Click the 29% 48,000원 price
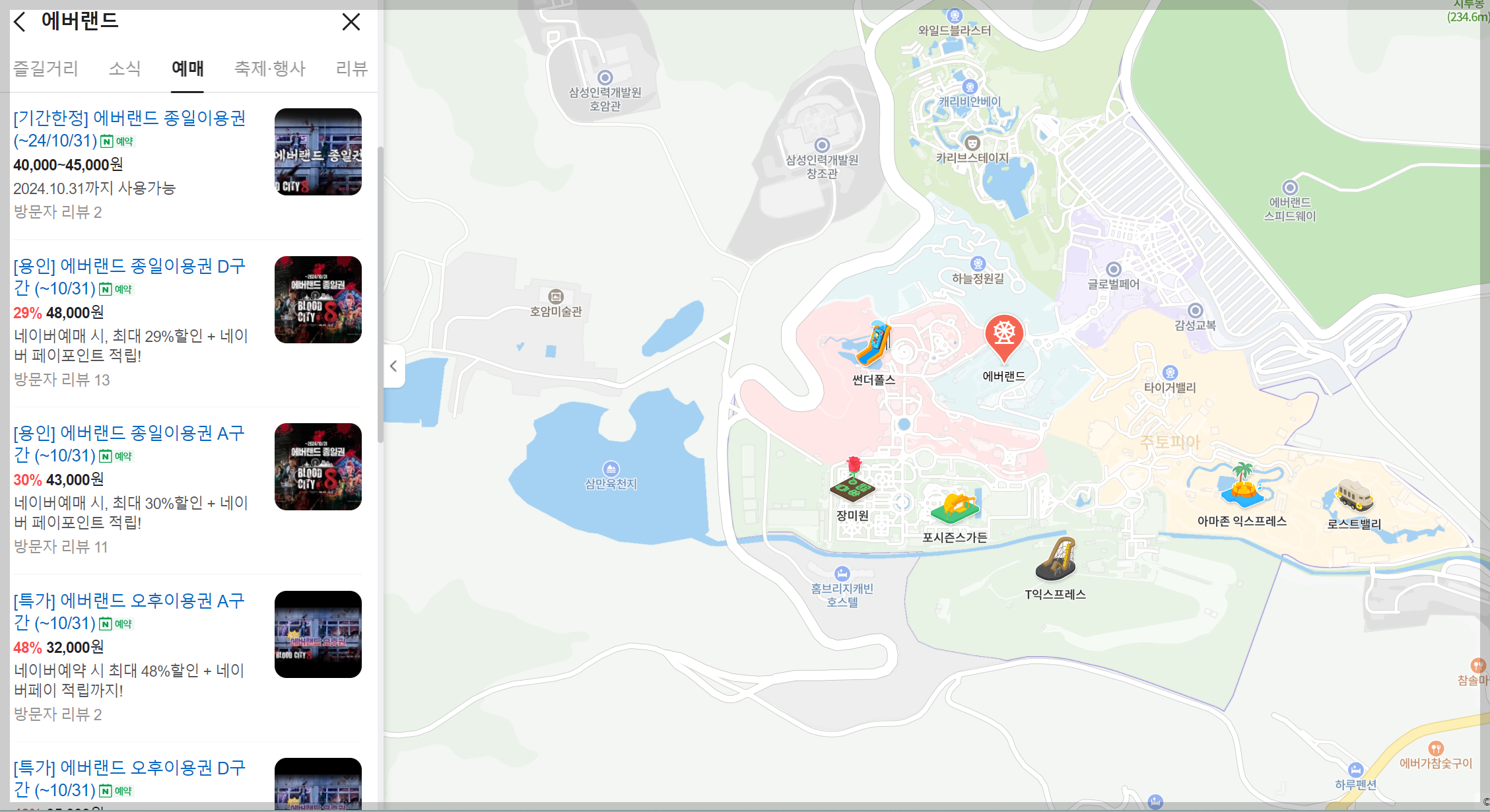 coord(58,312)
